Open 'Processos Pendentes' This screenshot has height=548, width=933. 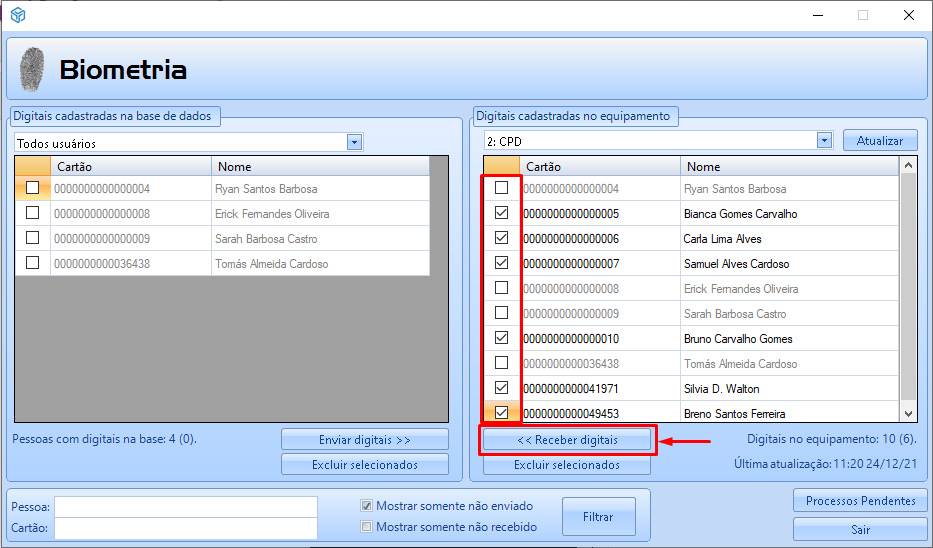click(860, 501)
